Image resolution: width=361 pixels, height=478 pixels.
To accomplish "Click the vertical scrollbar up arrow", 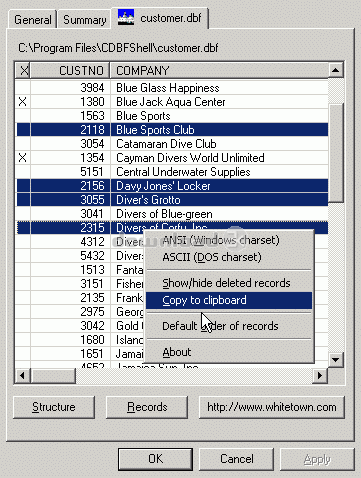I will pyautogui.click(x=336, y=70).
